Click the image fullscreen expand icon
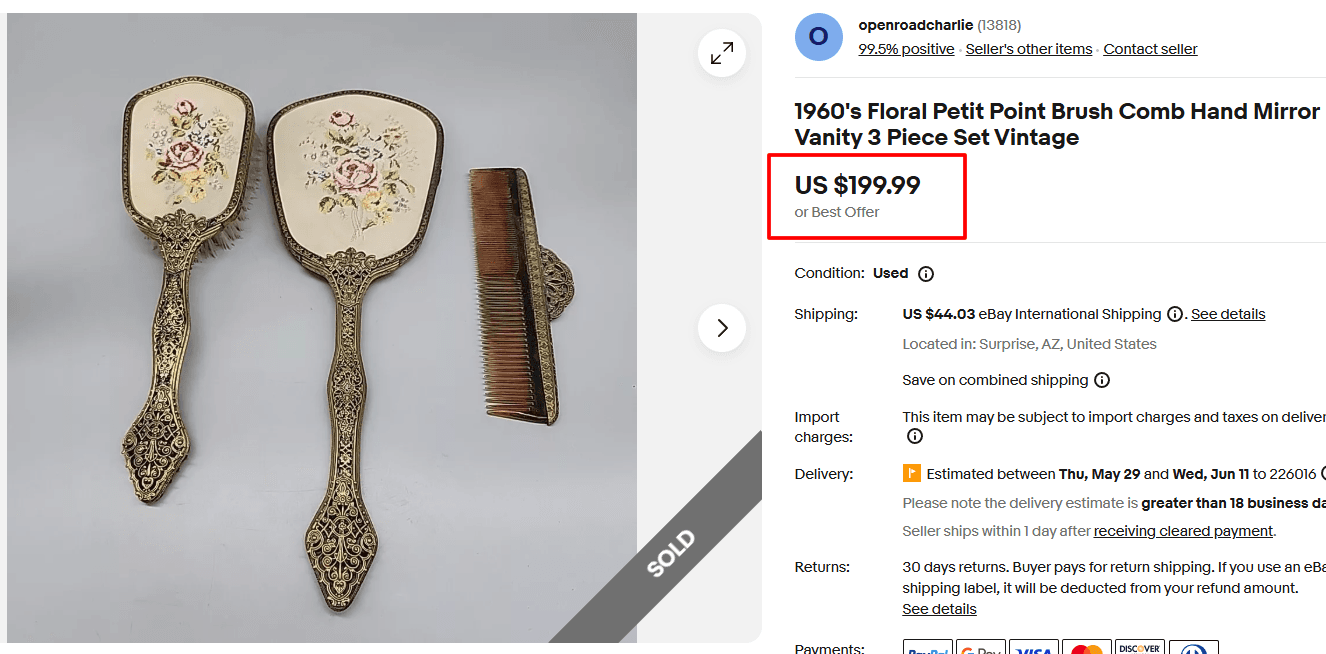Image resolution: width=1326 pixels, height=654 pixels. point(721,53)
